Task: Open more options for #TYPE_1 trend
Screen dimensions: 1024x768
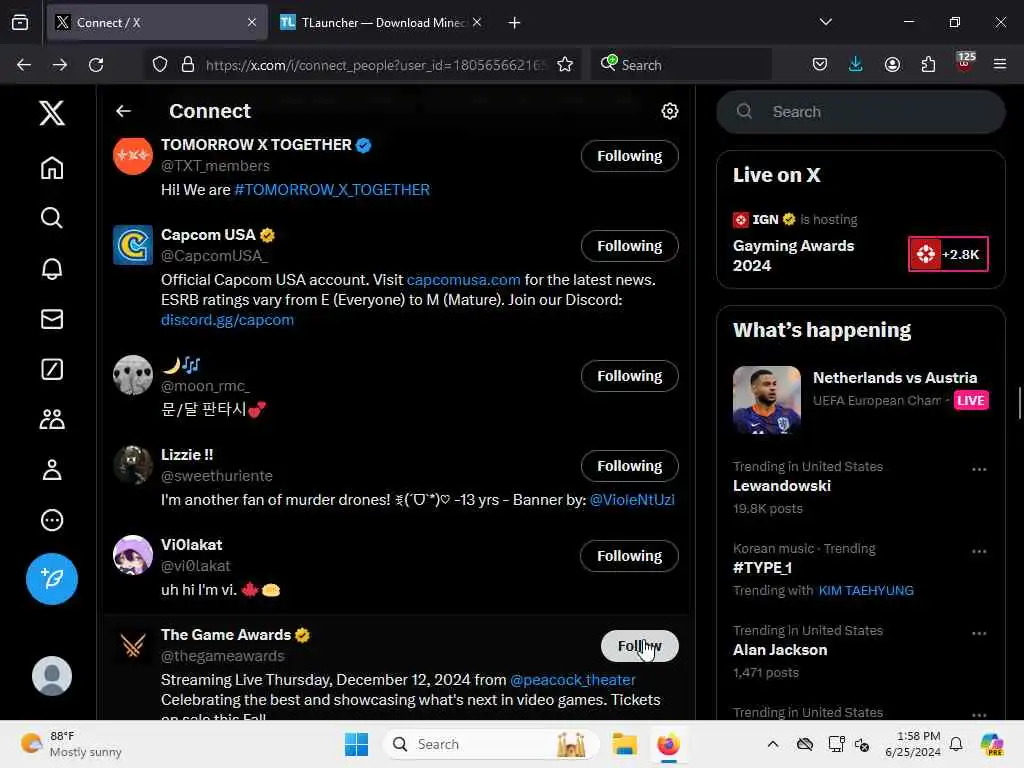Action: click(x=978, y=551)
